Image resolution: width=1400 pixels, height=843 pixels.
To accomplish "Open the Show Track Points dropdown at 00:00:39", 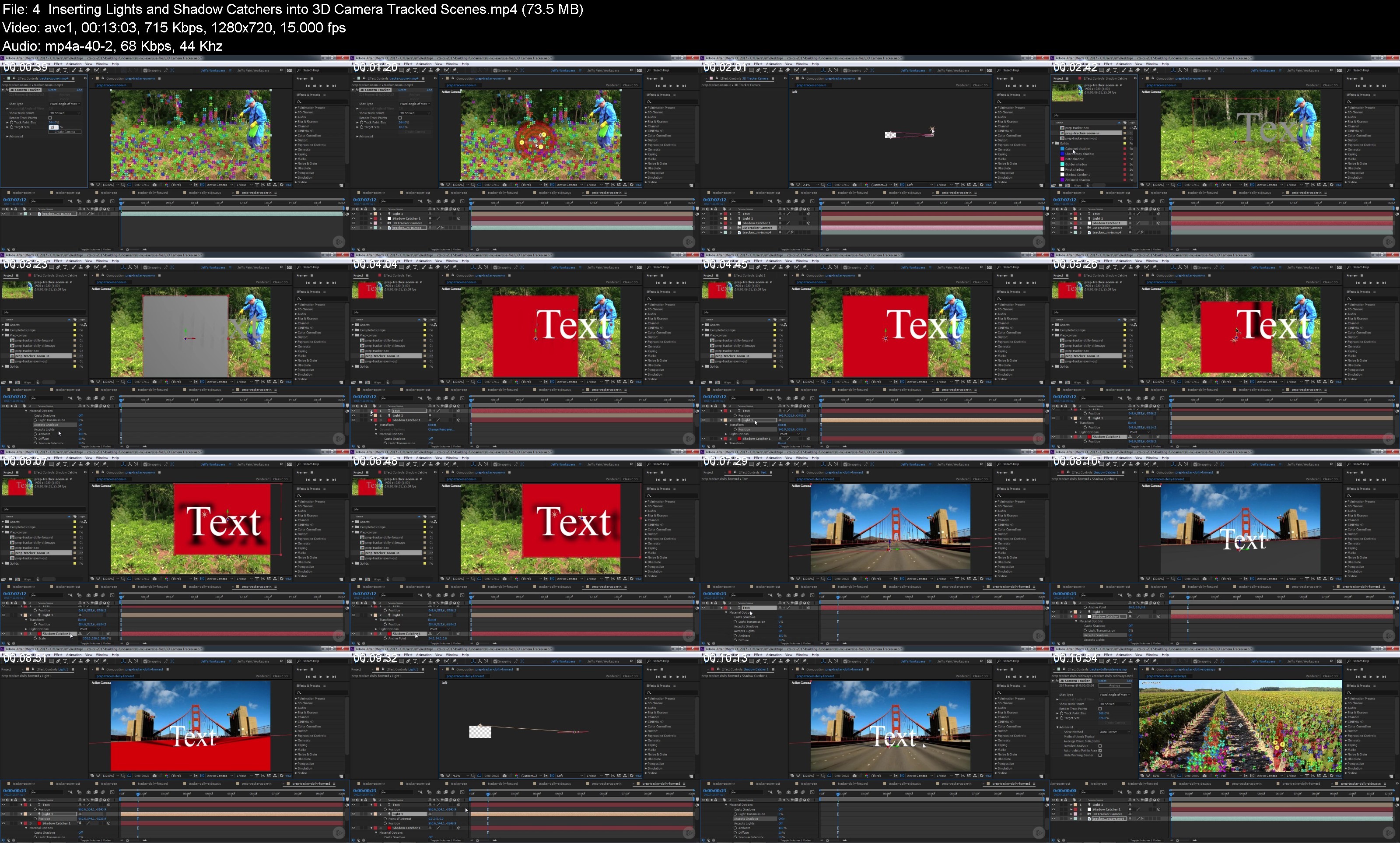I will (65, 113).
